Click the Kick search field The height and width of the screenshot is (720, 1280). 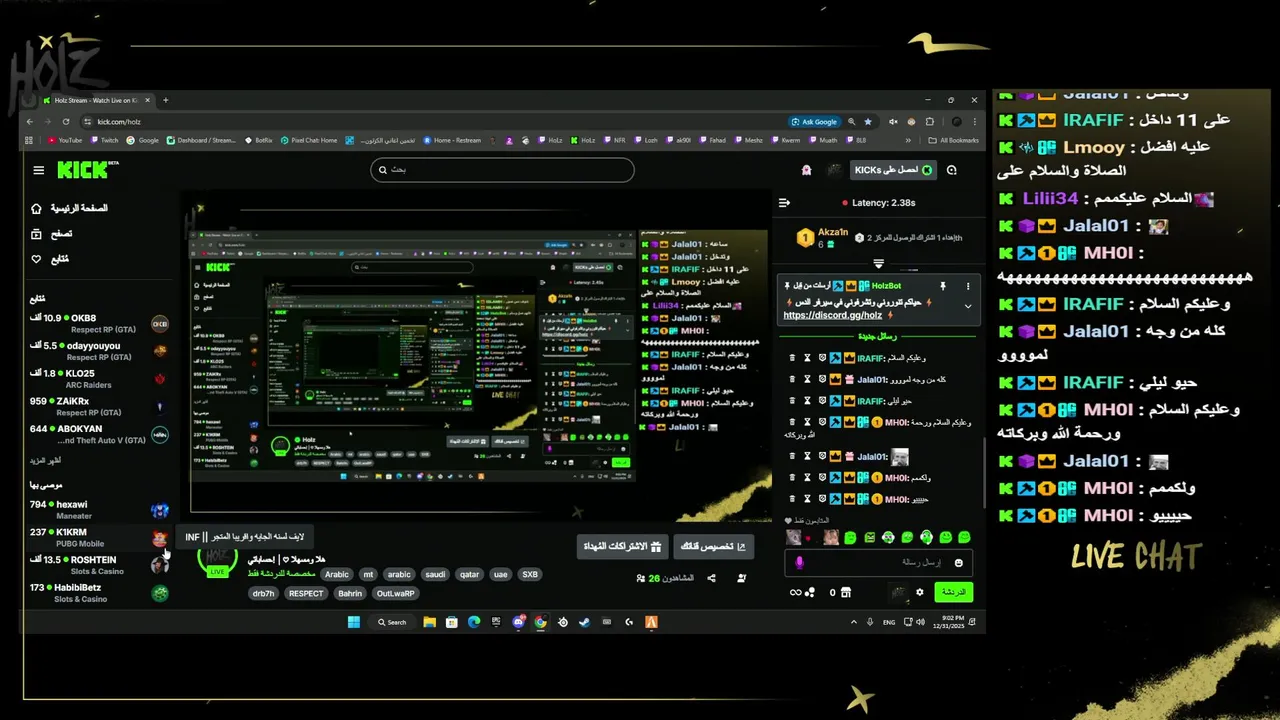[x=502, y=170]
